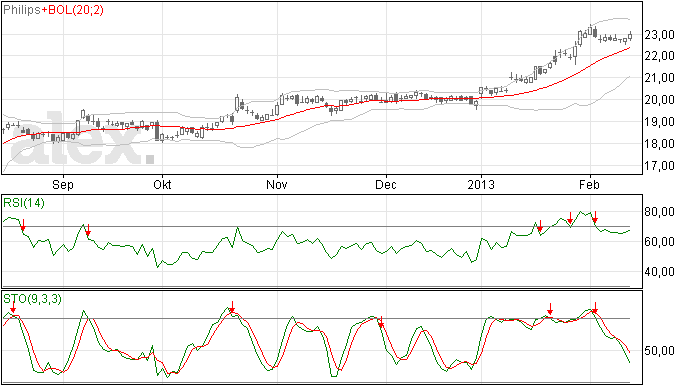Viewport: 690px width, 387px height.
Task: Click the RSI(14) panel label
Action: (x=24, y=203)
